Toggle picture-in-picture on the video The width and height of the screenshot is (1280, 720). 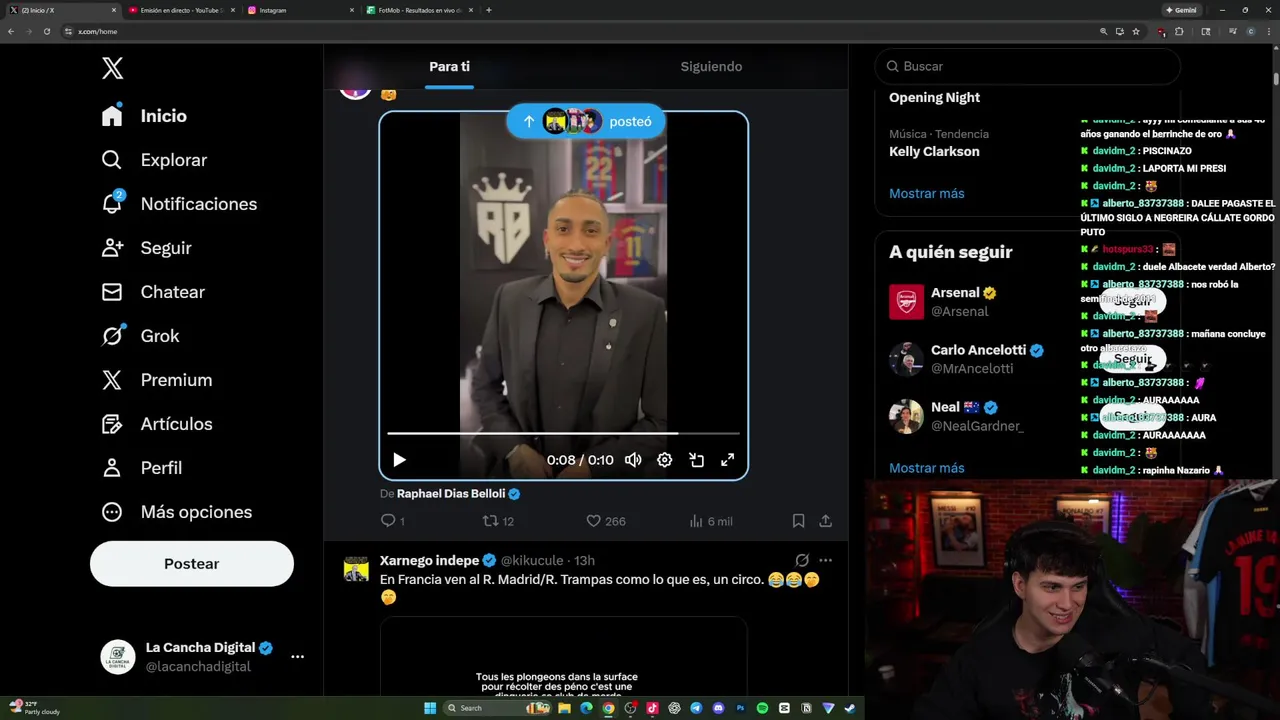pyautogui.click(x=696, y=460)
